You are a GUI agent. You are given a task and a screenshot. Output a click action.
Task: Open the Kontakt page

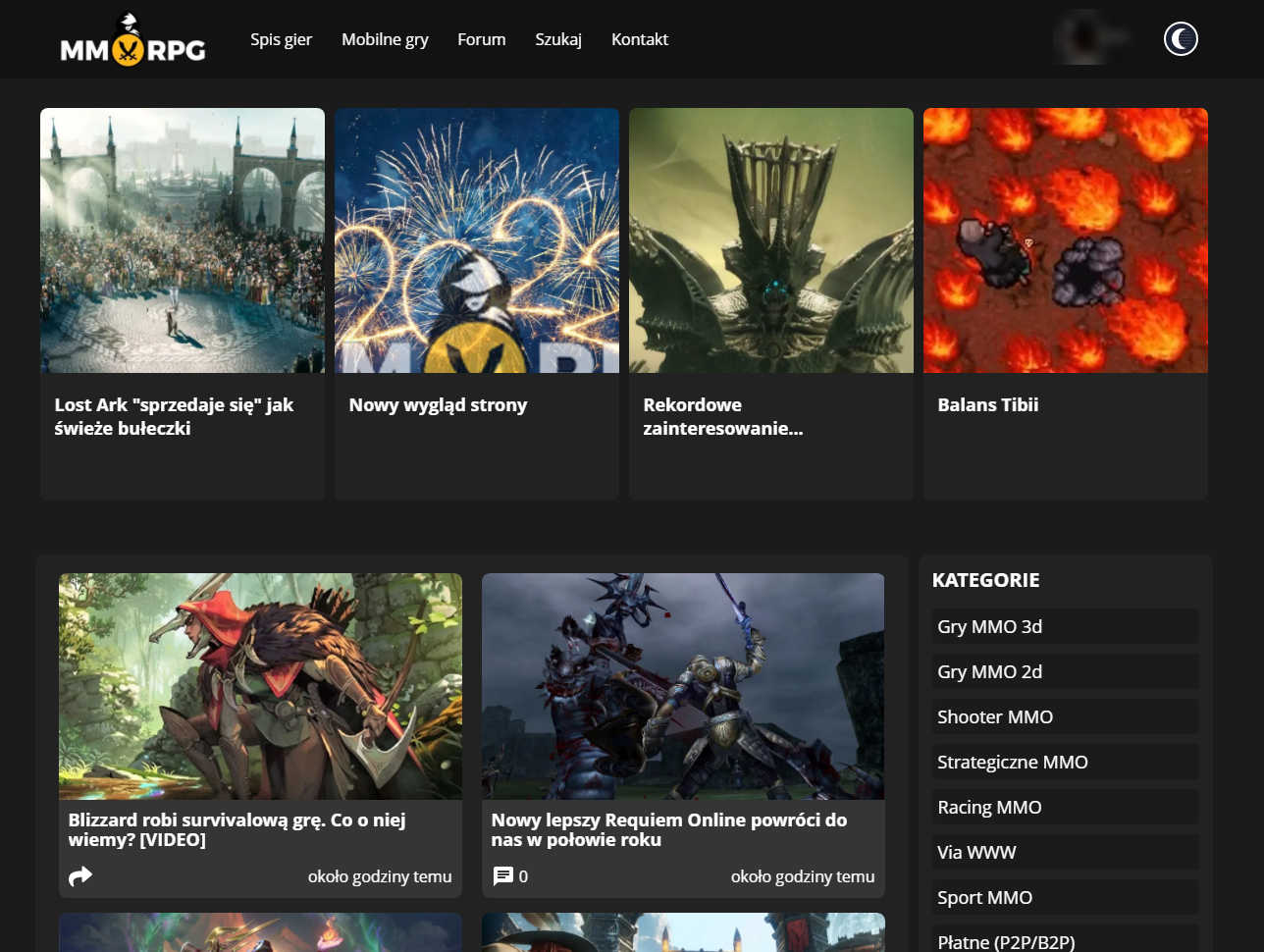point(640,39)
